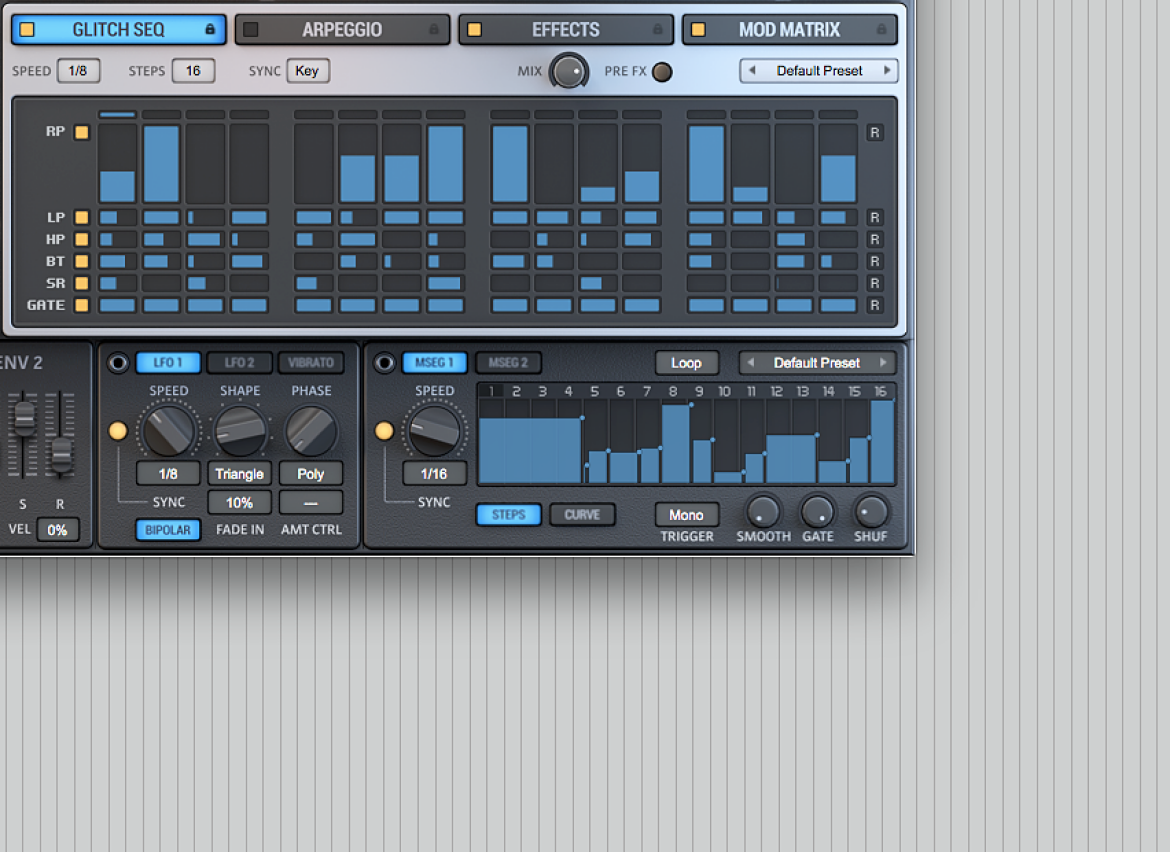Open the AMT CTRL dropdown
Screen dimensions: 1170x852
310,503
